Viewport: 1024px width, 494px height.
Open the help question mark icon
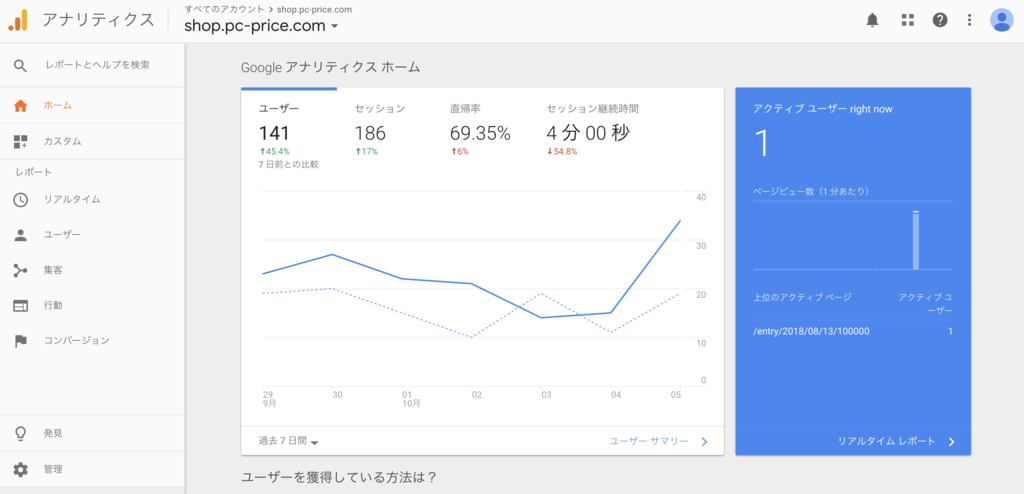pyautogui.click(x=940, y=20)
